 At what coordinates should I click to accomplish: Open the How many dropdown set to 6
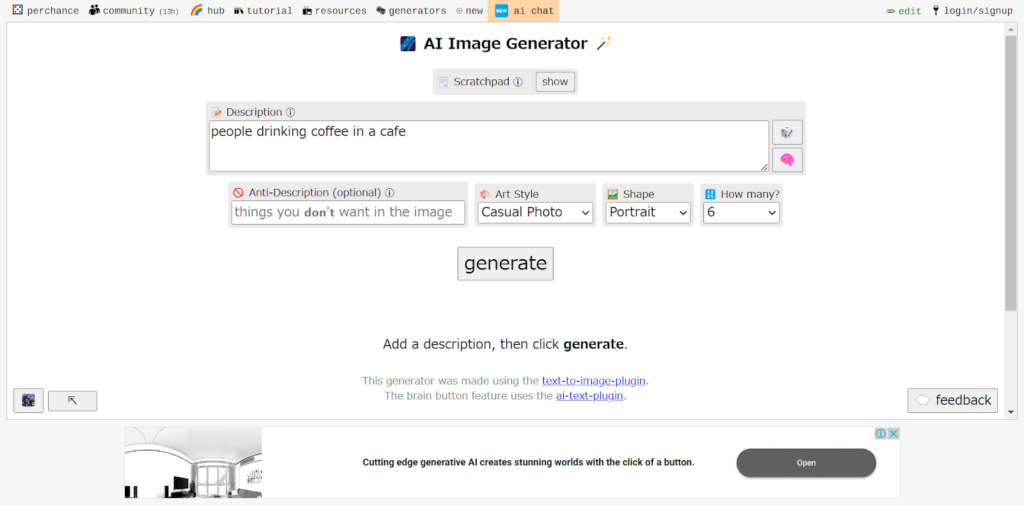coord(741,212)
